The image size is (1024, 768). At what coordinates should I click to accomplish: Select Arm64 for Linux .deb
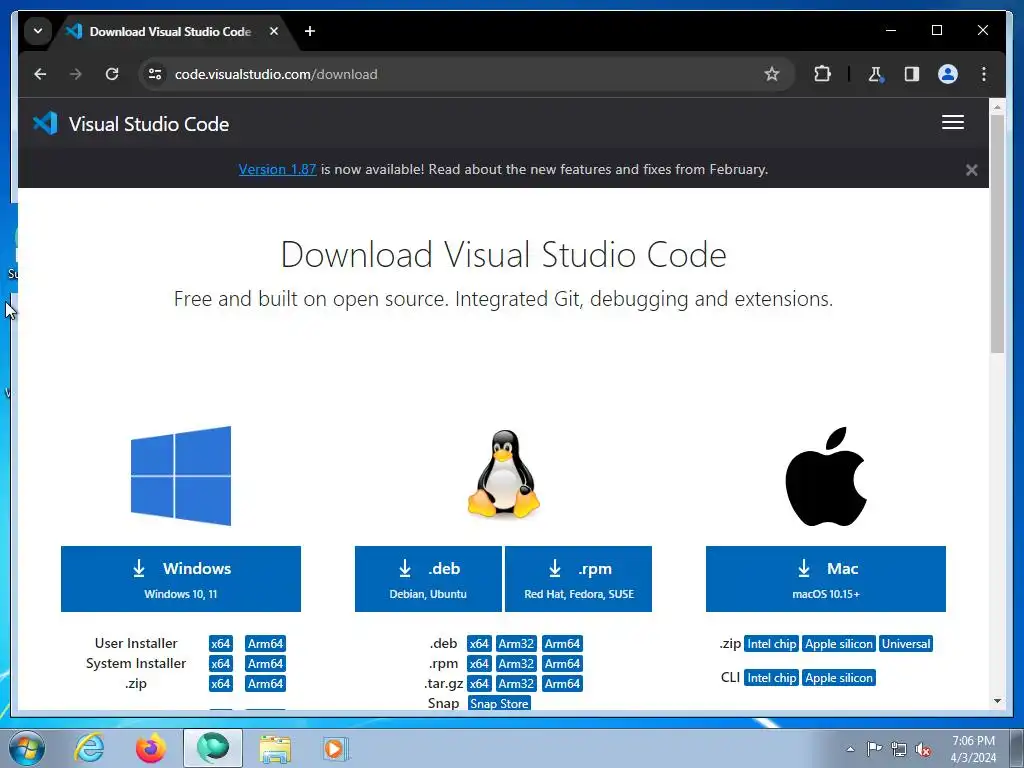click(x=562, y=643)
